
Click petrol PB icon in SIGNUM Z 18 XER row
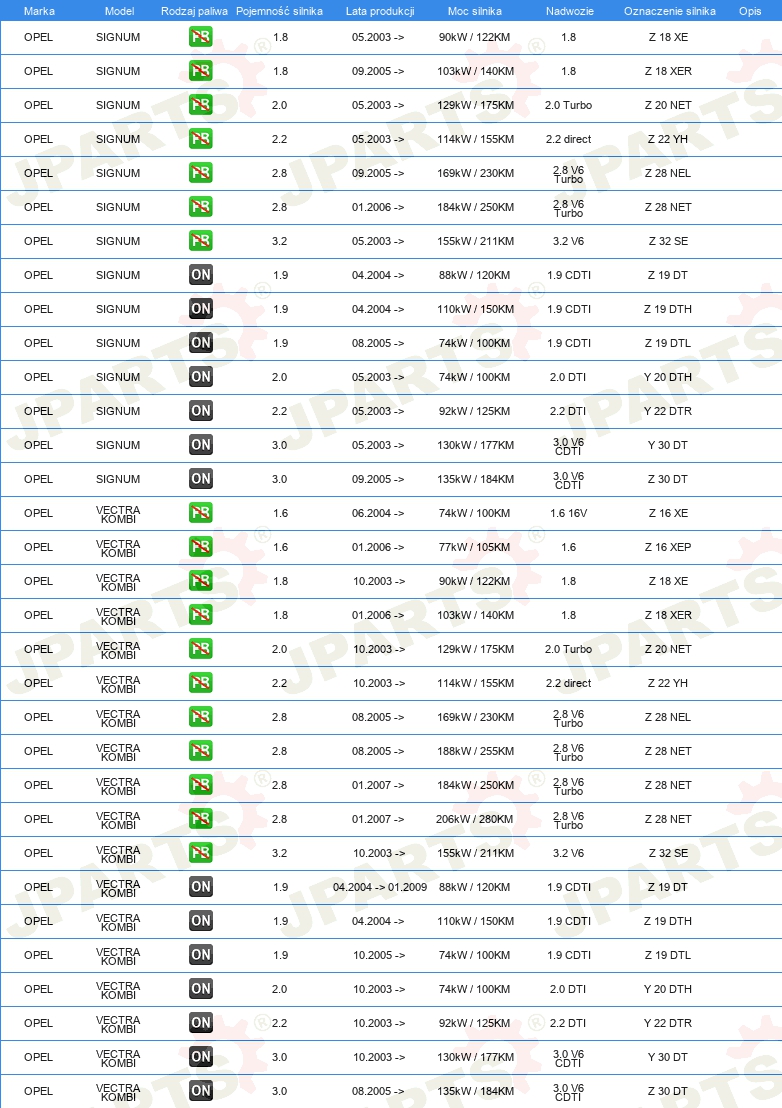click(x=201, y=71)
